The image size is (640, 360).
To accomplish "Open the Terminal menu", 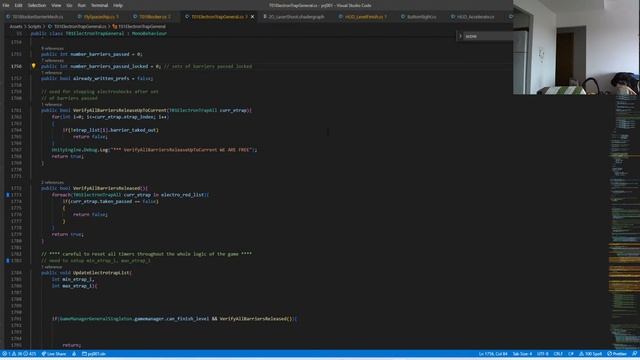I will click(x=99, y=5).
